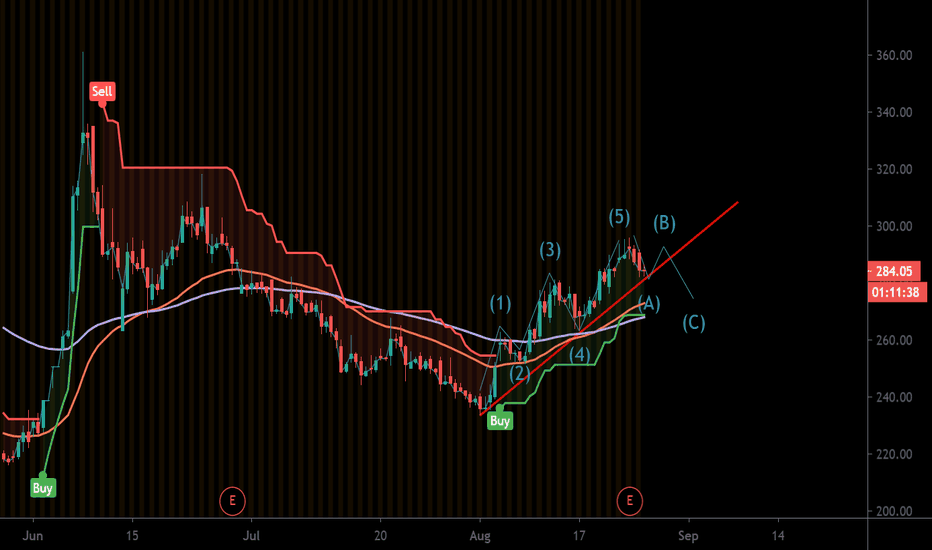932x550 pixels.
Task: Click the 15 date axis label
Action: [x=132, y=536]
